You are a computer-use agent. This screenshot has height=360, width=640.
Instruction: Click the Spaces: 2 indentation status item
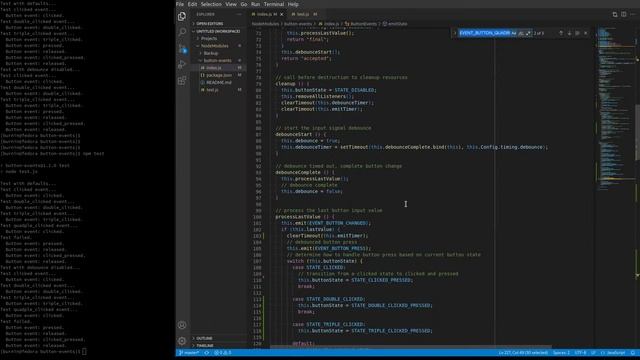tap(561, 353)
